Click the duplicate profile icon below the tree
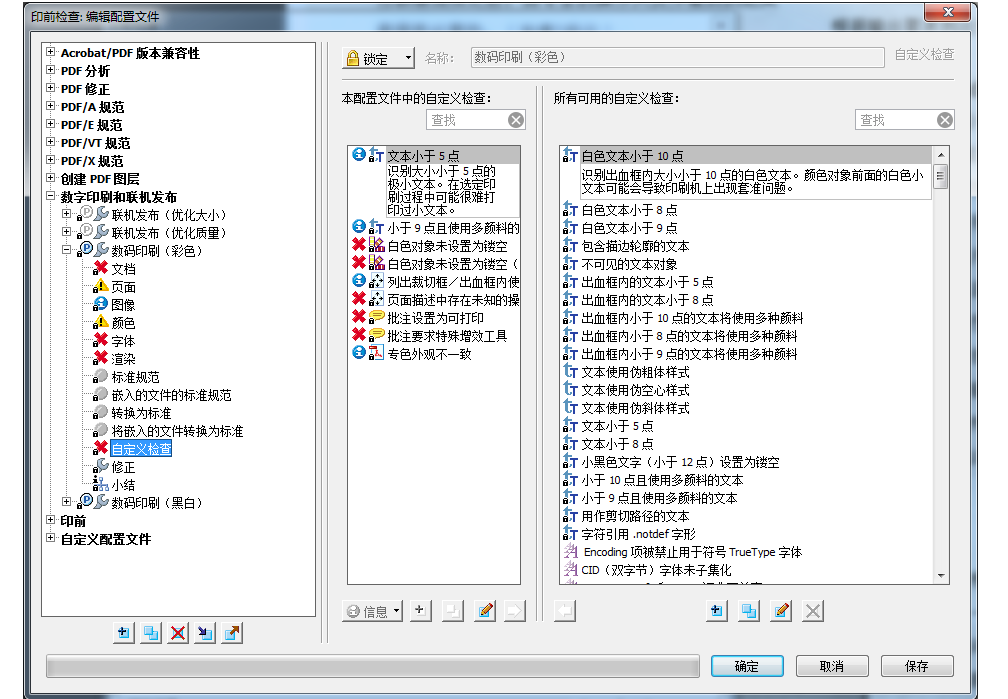This screenshot has height=699, width=1008. click(150, 632)
